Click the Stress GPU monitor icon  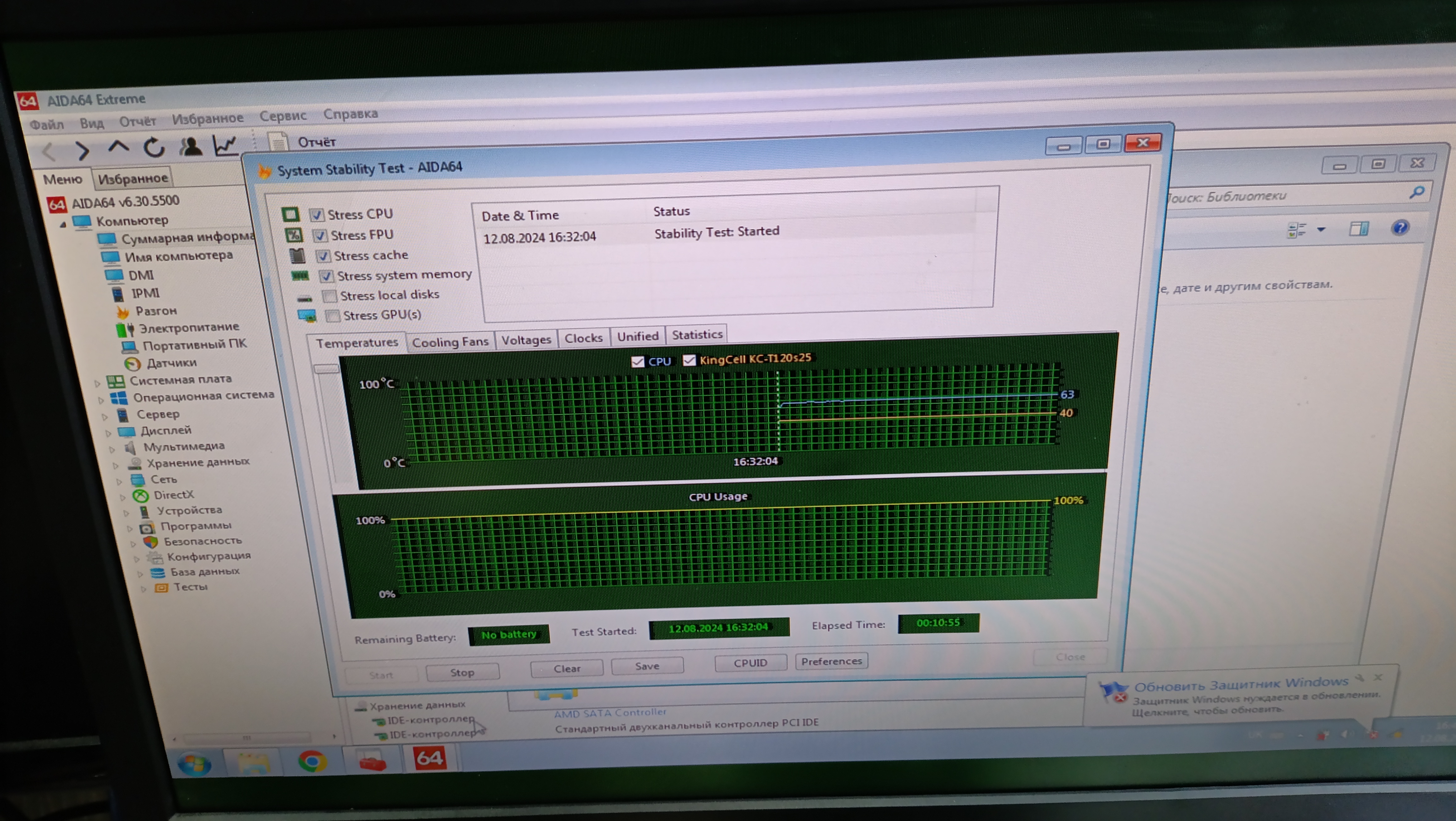tap(307, 316)
